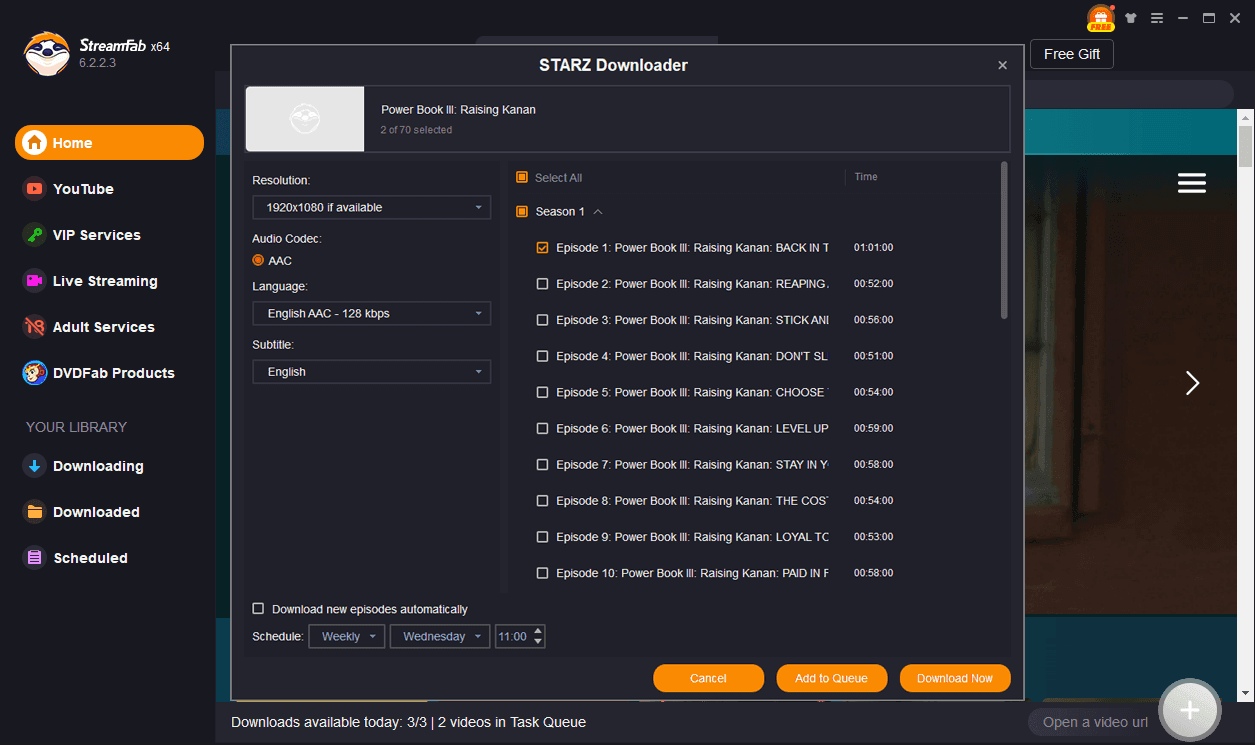
Task: Open the webpage hamburger menu icon
Action: pos(1192,183)
